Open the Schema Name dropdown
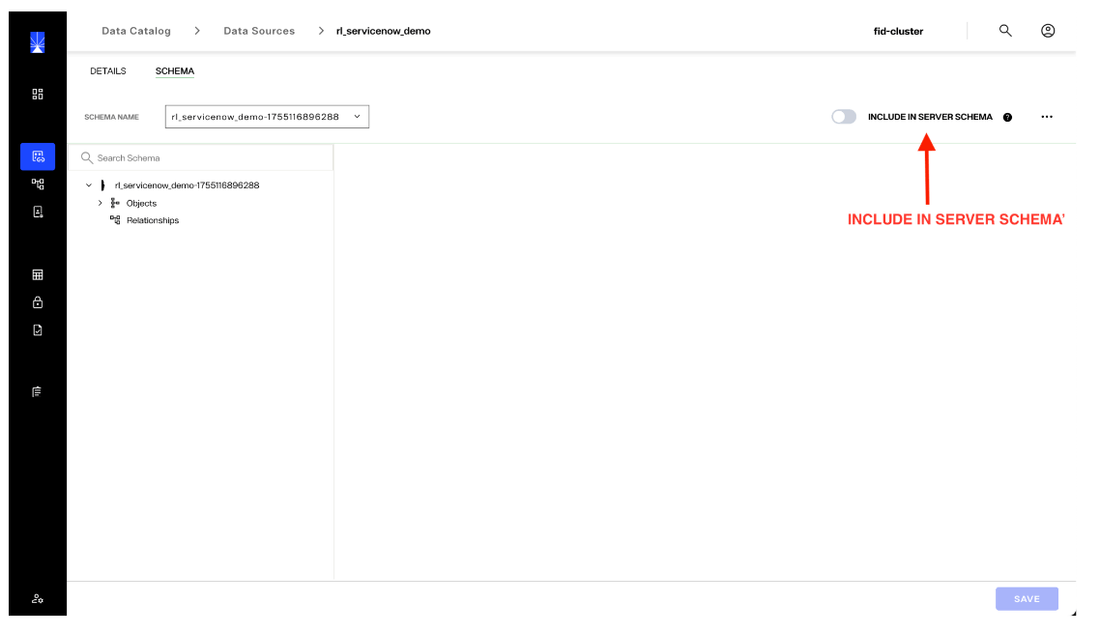1100x629 pixels. tap(267, 116)
